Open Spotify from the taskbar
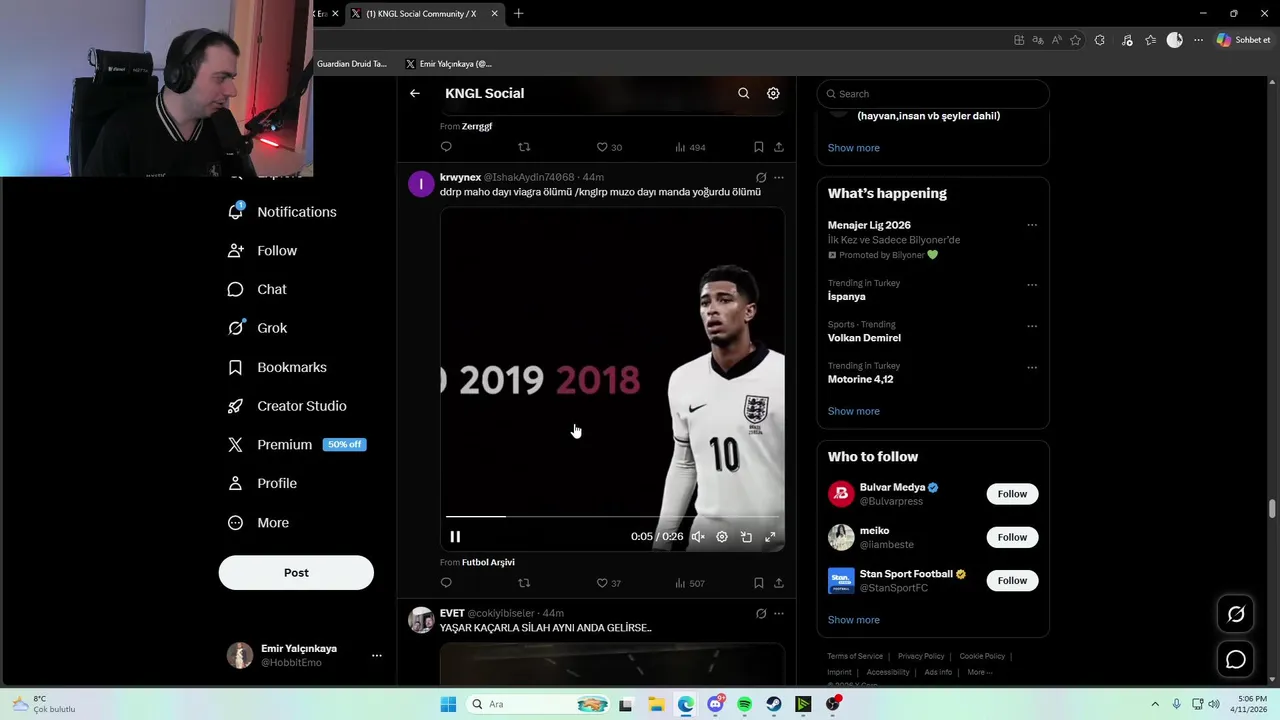 pos(745,705)
